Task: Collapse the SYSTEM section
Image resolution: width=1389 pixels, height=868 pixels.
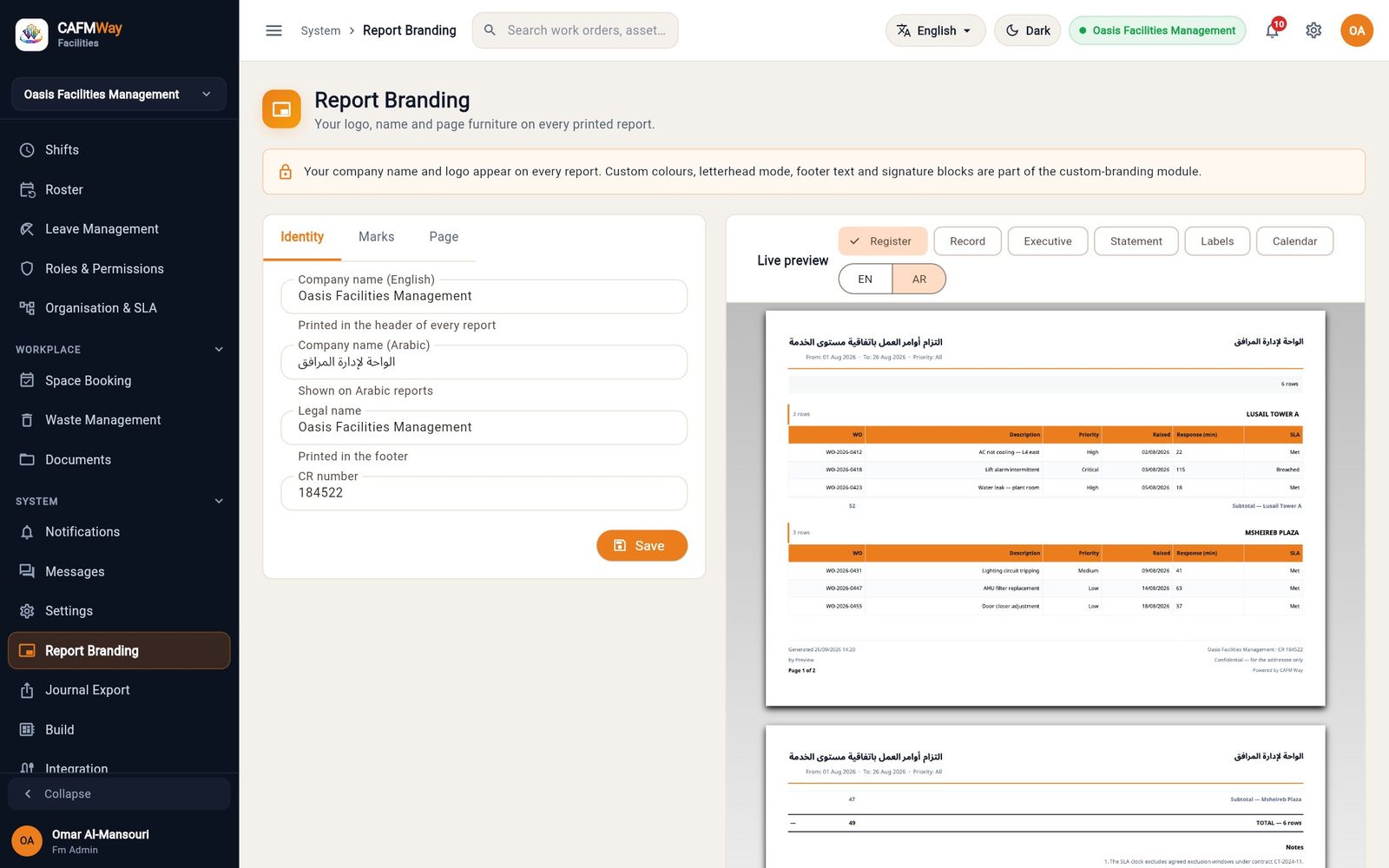Action: 219,502
